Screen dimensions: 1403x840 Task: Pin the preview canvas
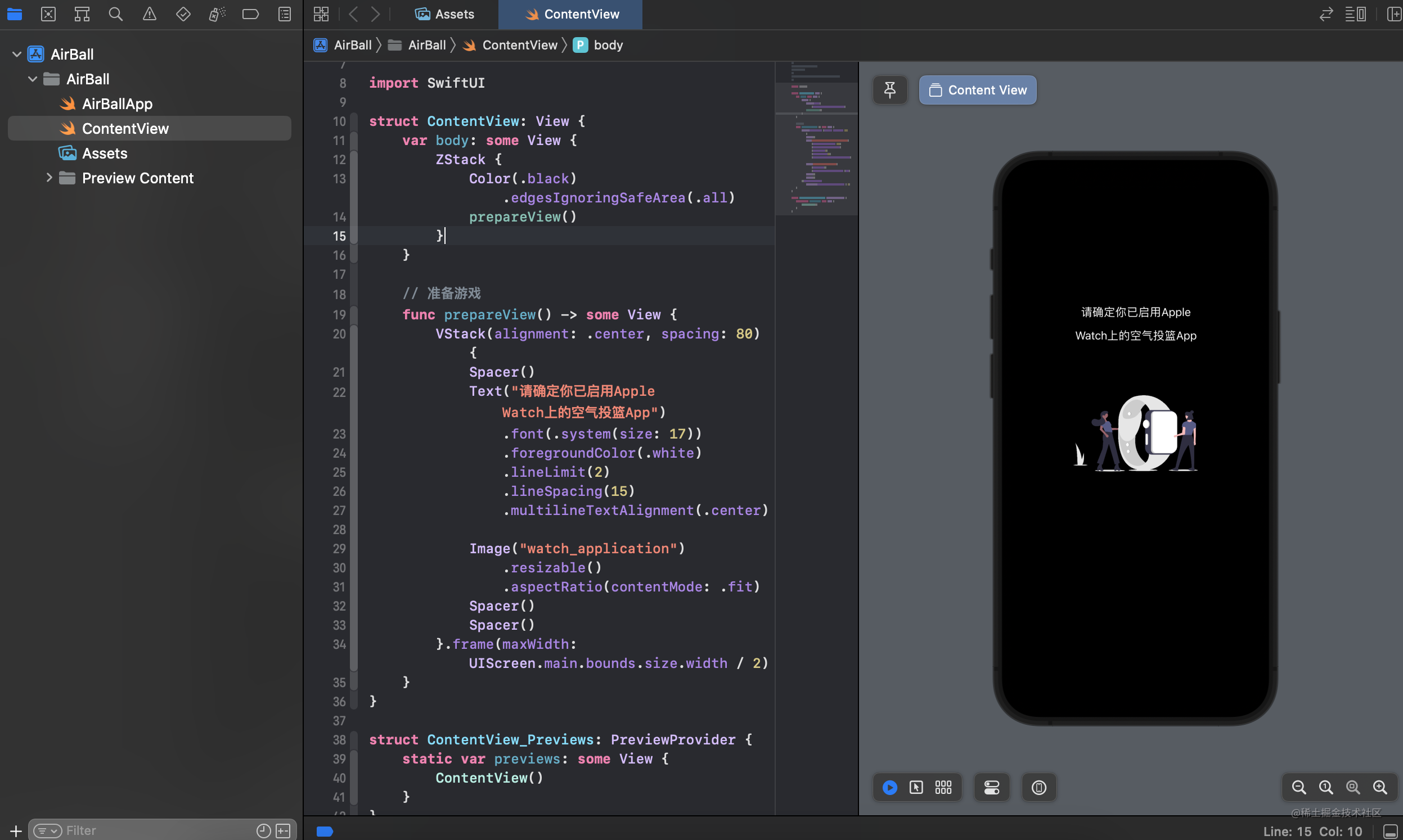click(x=889, y=90)
